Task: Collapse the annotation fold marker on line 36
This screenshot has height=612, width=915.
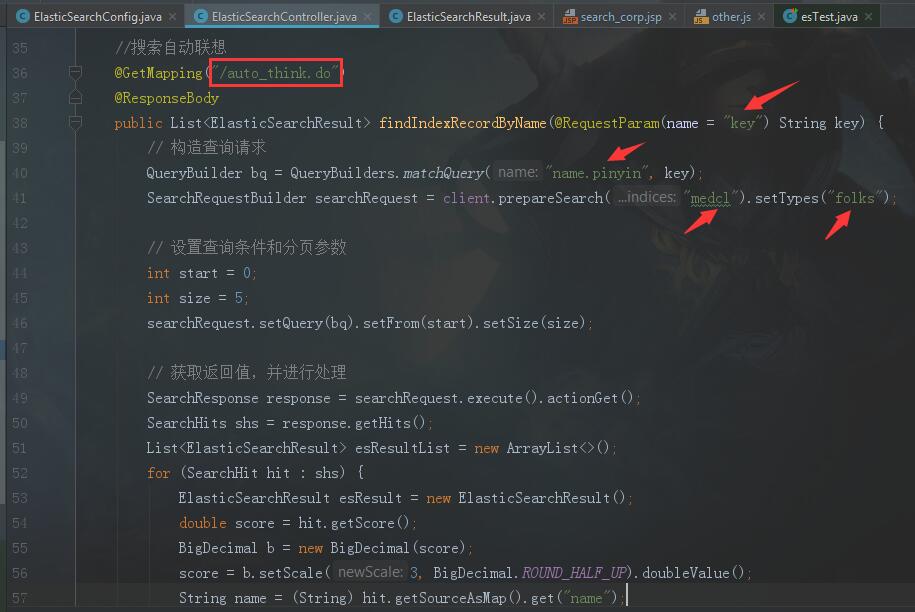Action: (x=75, y=72)
